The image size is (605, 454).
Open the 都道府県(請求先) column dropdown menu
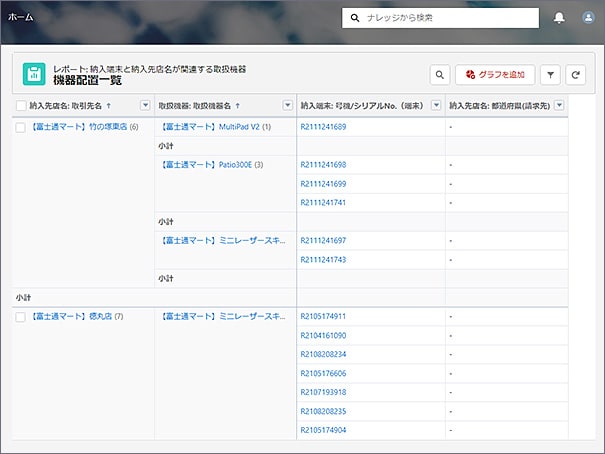pos(559,105)
